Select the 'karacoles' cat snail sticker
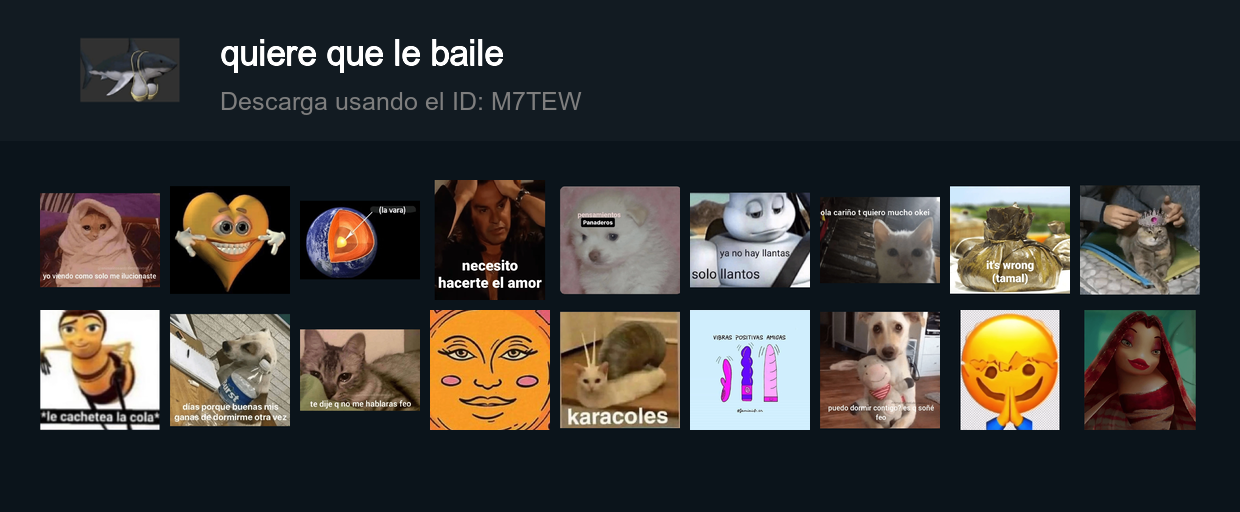The image size is (1240, 512). point(620,370)
